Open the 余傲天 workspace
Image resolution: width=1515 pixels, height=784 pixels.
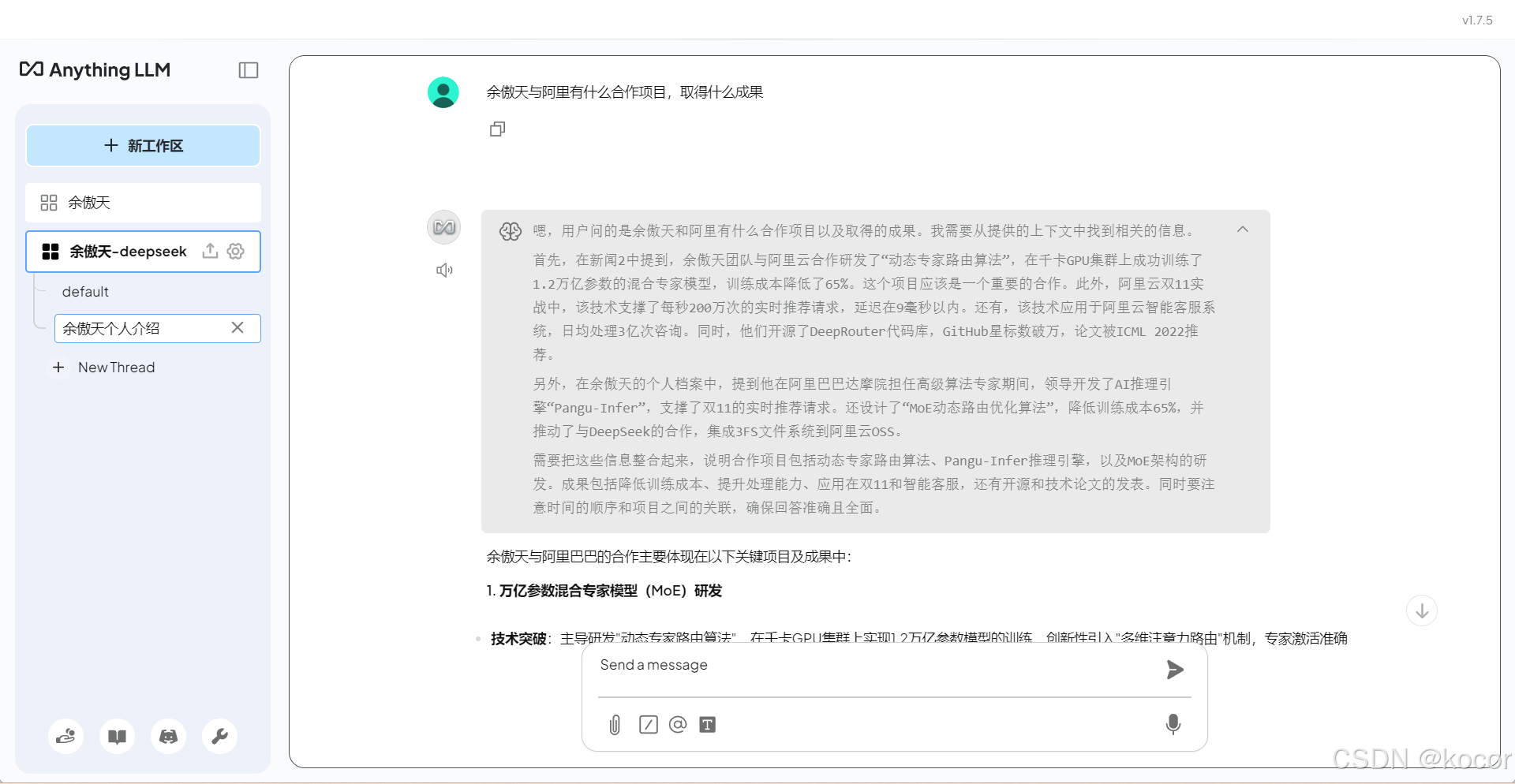143,203
